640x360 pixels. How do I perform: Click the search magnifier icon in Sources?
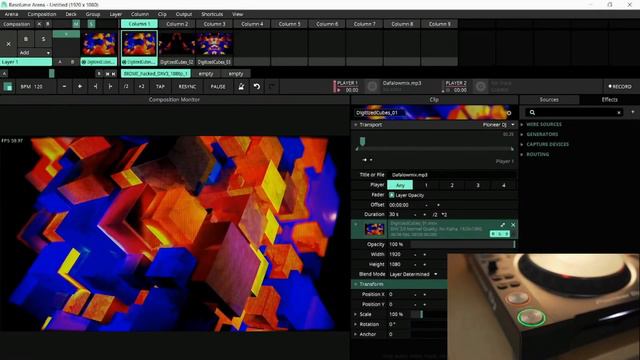point(532,112)
